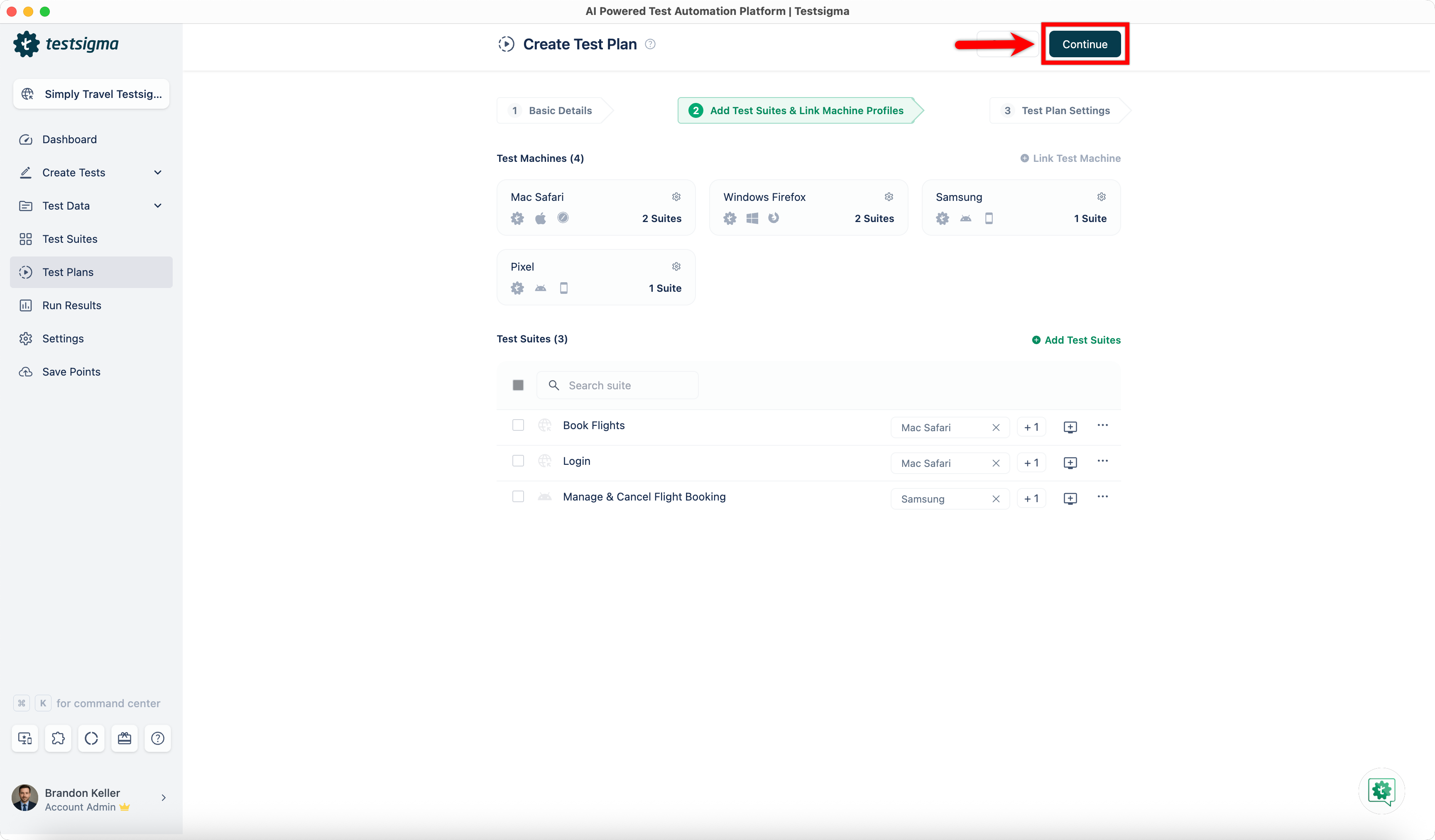Screen dimensions: 1435x840
Task: Expand the Create Tests sidebar menu
Action: point(158,172)
